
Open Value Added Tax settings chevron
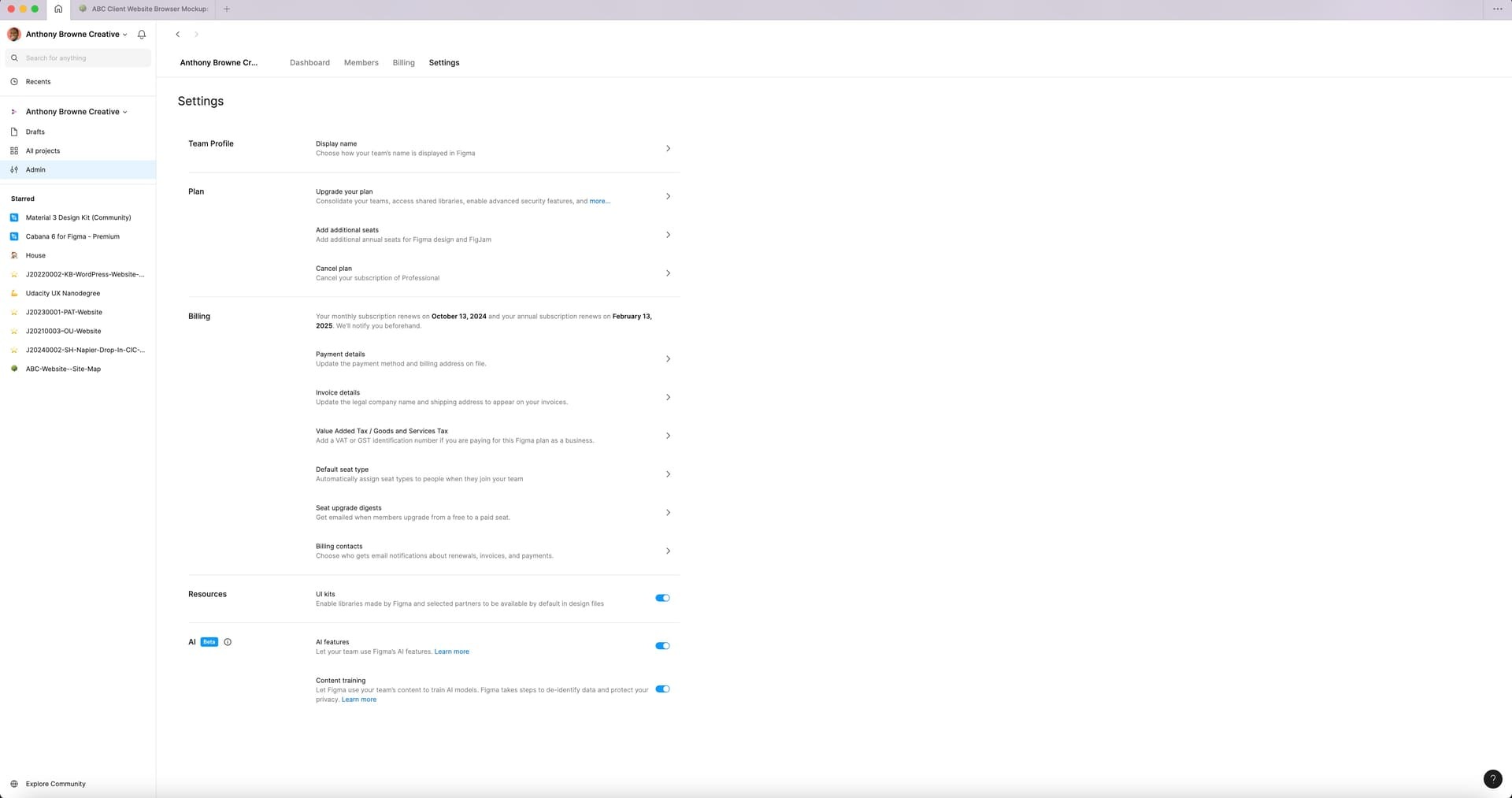click(668, 436)
